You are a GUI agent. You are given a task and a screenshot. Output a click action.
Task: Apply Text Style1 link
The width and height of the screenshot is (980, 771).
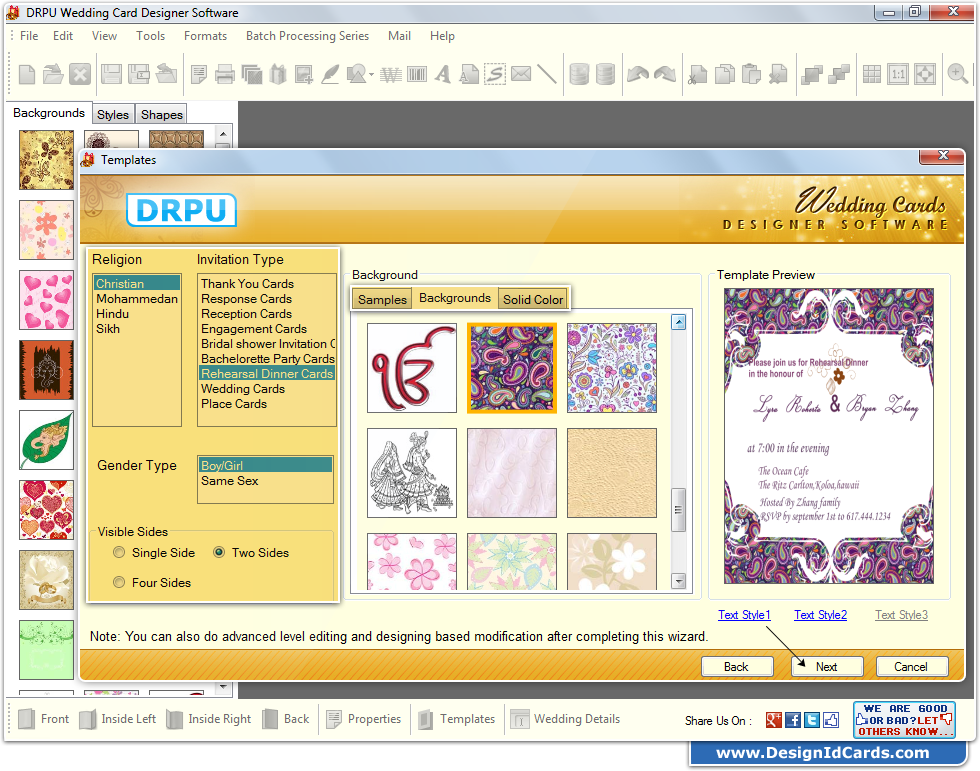pyautogui.click(x=744, y=615)
